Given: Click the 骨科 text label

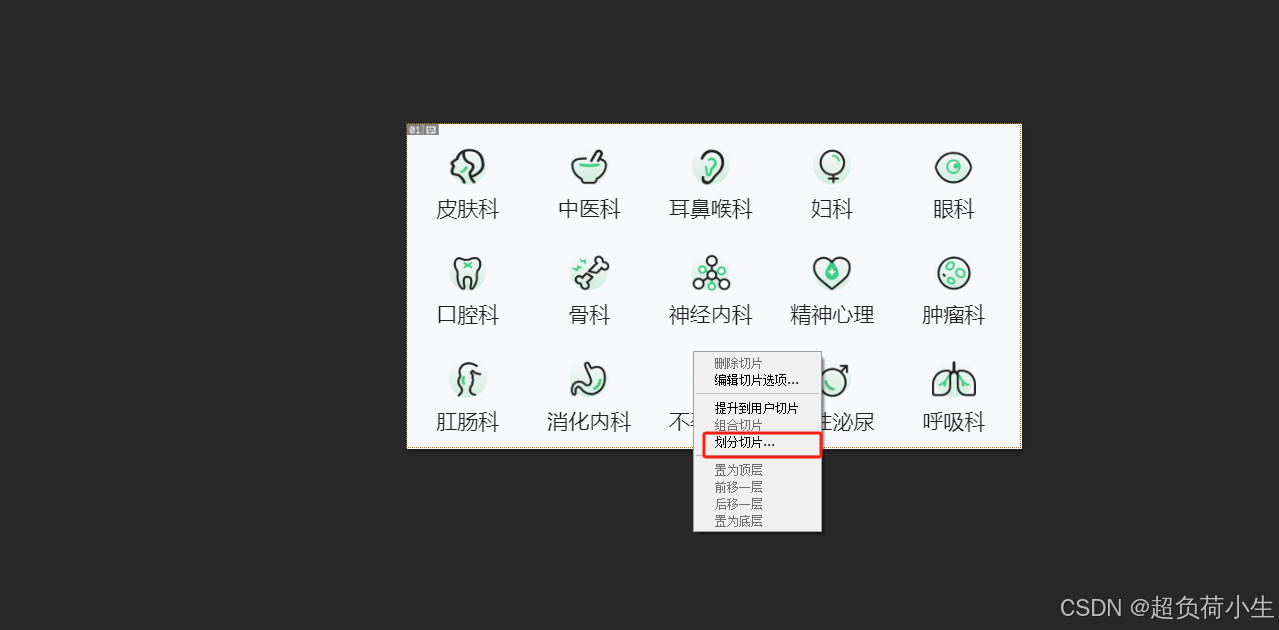Looking at the screenshot, I should [589, 316].
